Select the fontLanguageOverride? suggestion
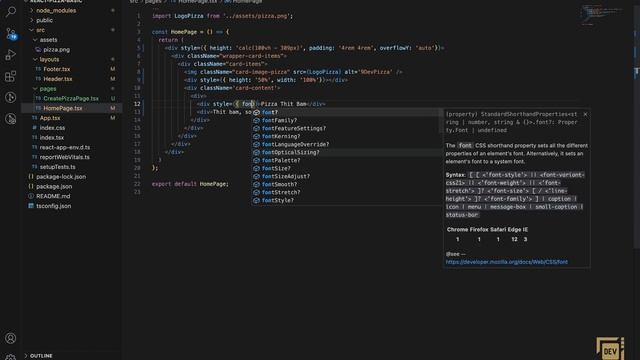Viewport: 640px width, 360px height. click(x=347, y=144)
